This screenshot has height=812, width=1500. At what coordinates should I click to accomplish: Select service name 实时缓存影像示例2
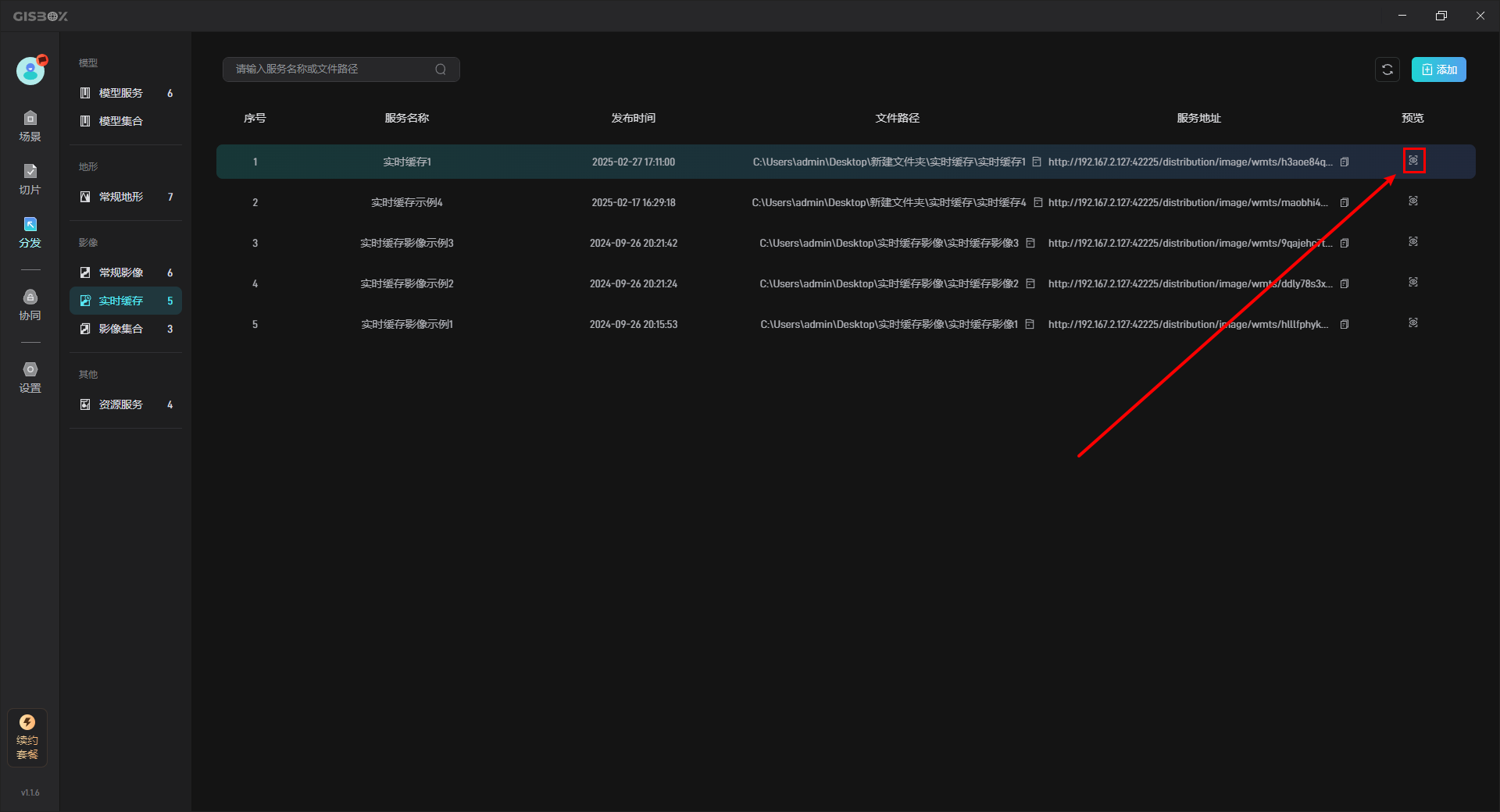407,283
